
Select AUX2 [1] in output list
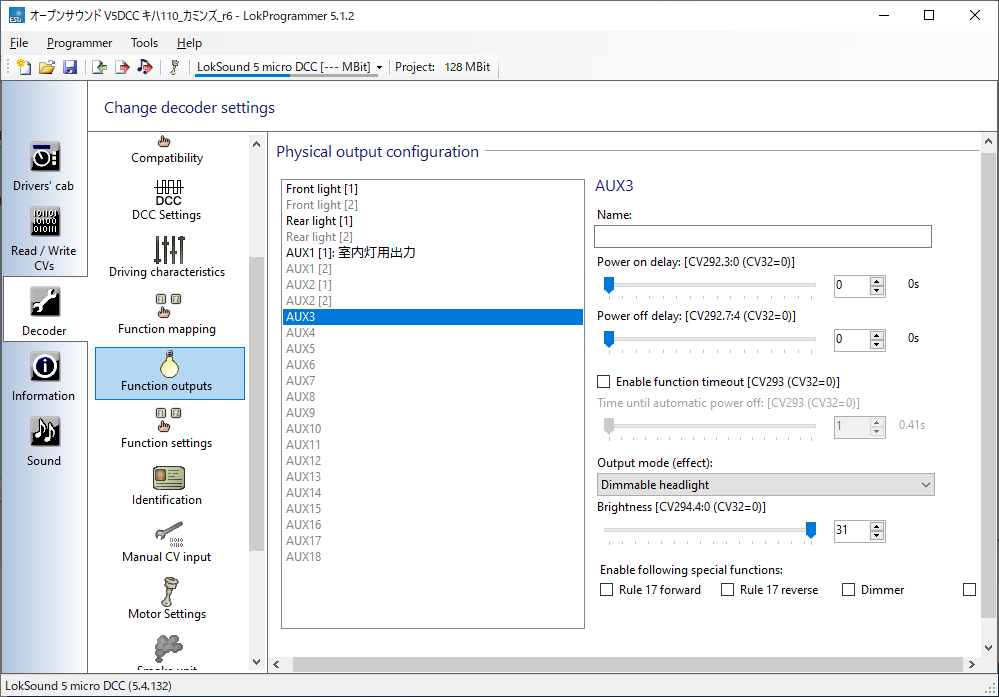433,285
